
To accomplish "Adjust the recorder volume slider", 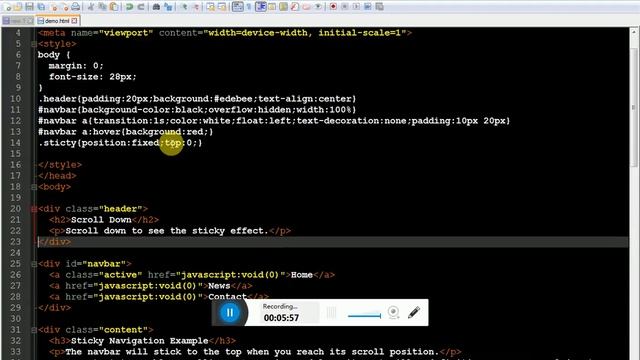I will coord(364,316).
